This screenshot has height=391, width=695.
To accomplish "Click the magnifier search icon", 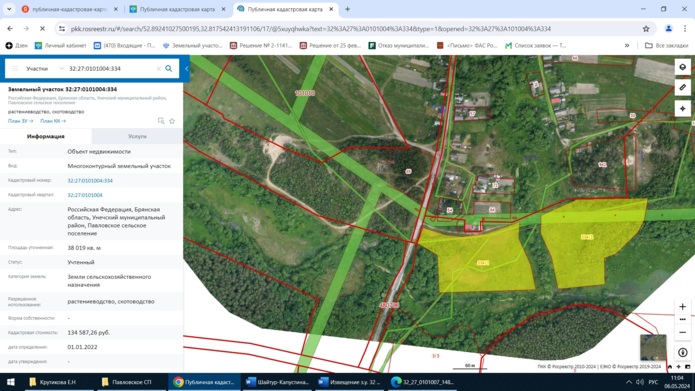I will pyautogui.click(x=168, y=69).
